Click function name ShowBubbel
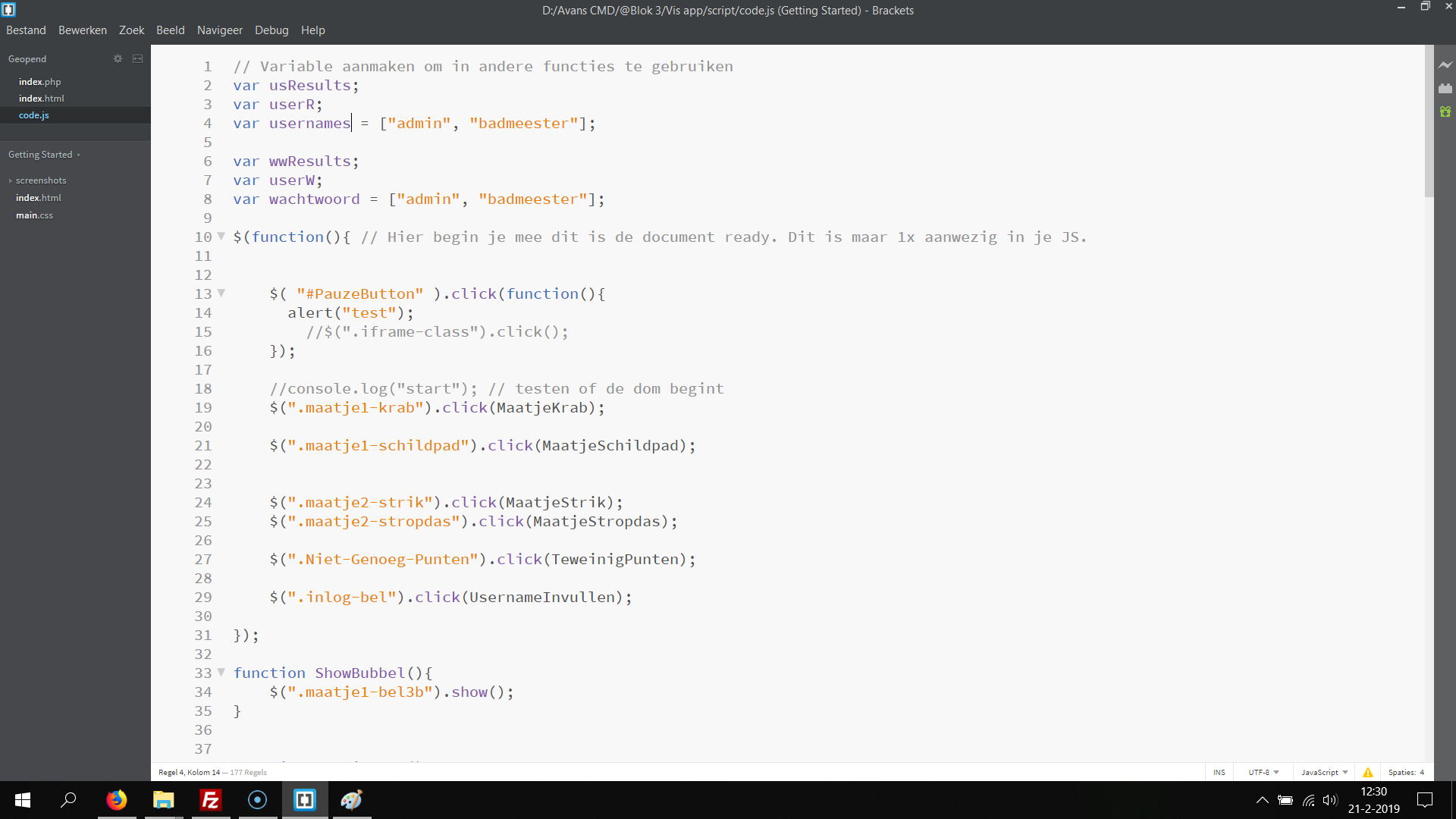This screenshot has width=1456, height=819. coord(360,673)
